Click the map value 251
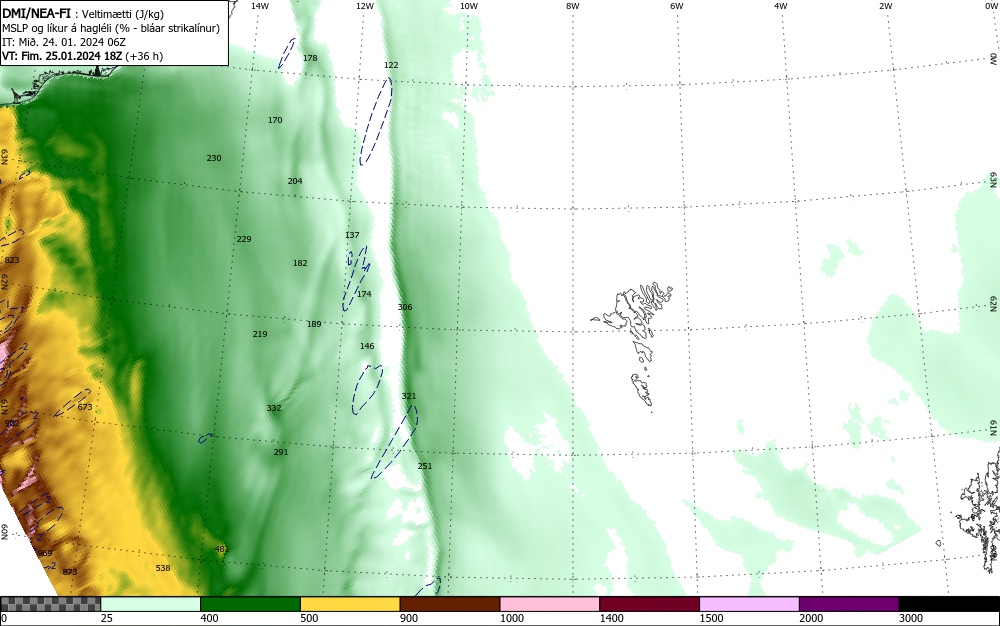The width and height of the screenshot is (1000, 626). click(425, 466)
